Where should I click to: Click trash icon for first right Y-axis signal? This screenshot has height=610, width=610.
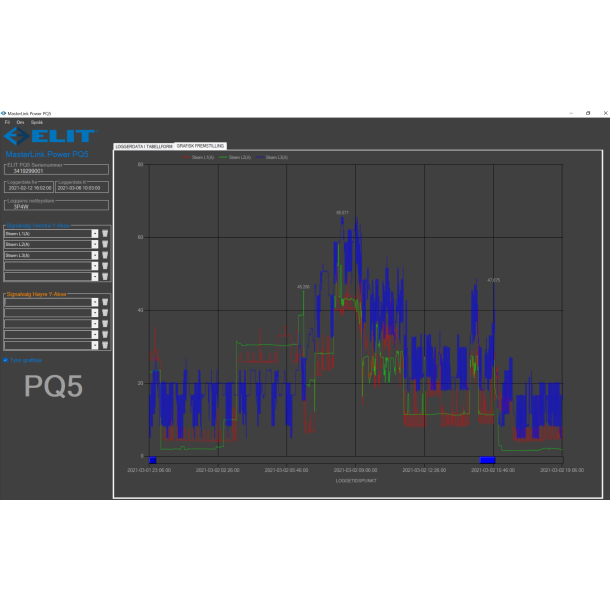[105, 302]
